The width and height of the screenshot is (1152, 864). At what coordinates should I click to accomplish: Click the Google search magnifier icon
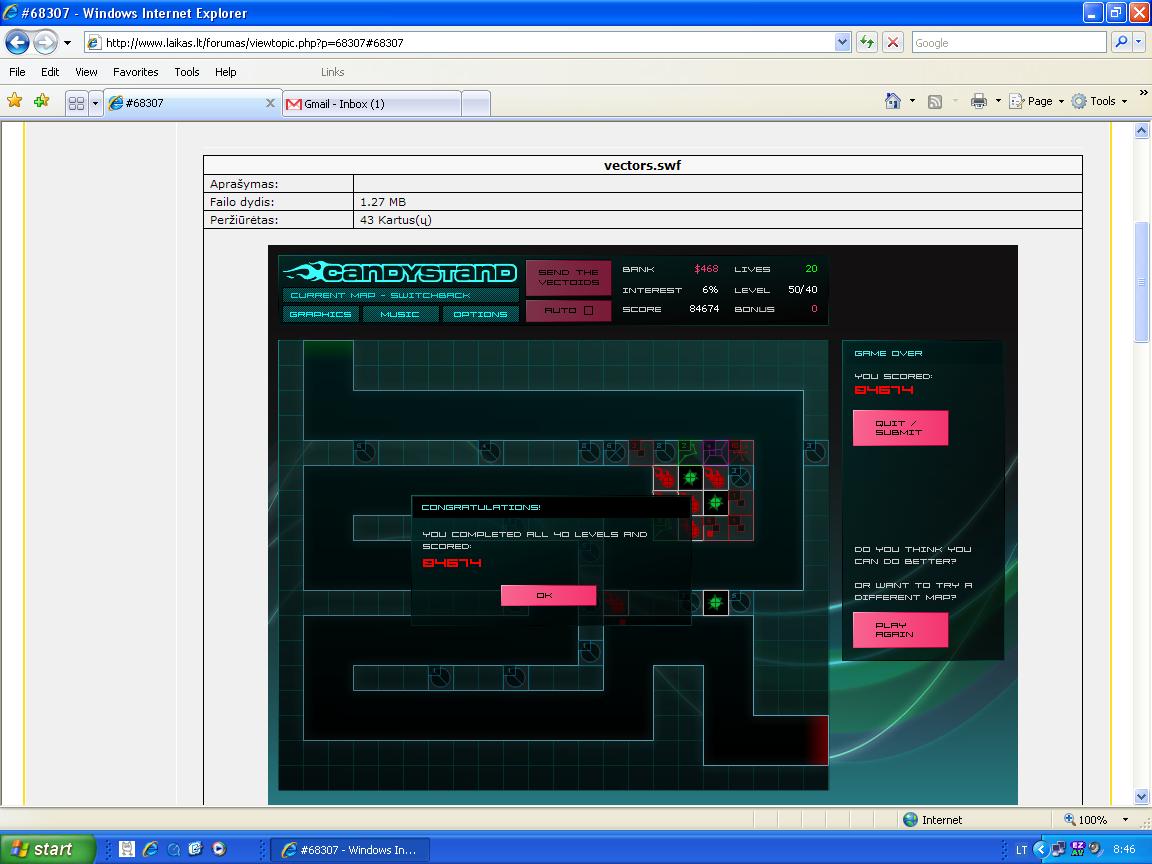point(1120,43)
